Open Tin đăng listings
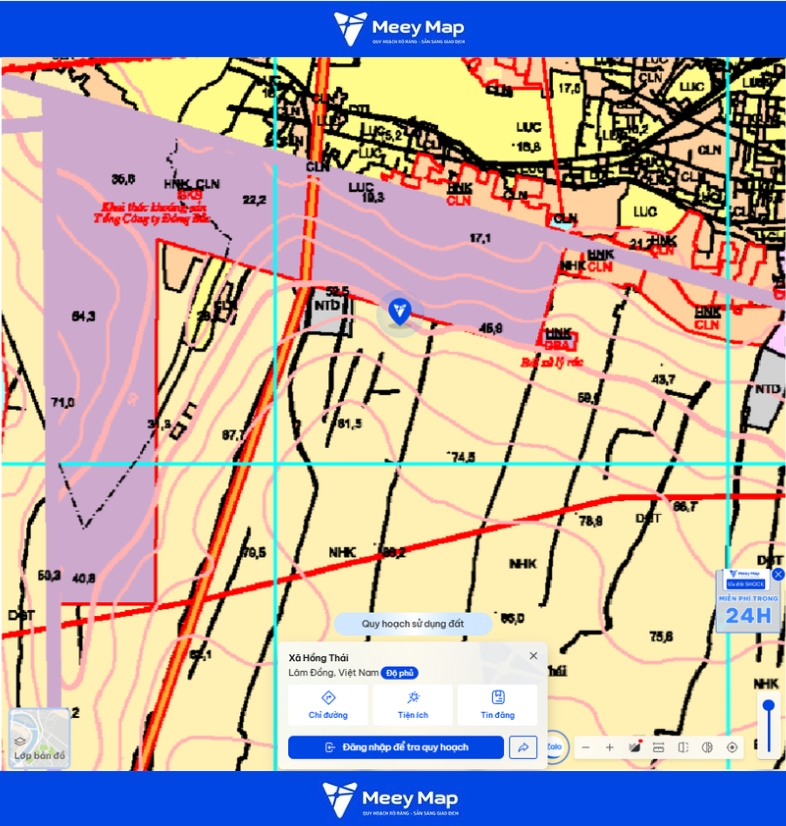The height and width of the screenshot is (826, 786). pyautogui.click(x=498, y=705)
